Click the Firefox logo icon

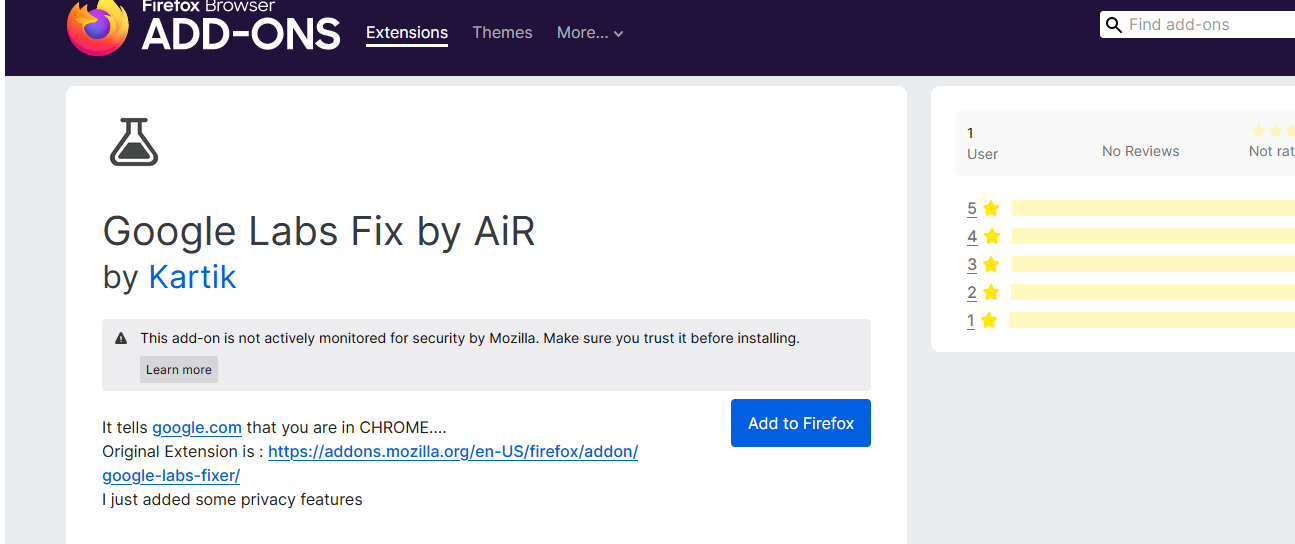97,26
